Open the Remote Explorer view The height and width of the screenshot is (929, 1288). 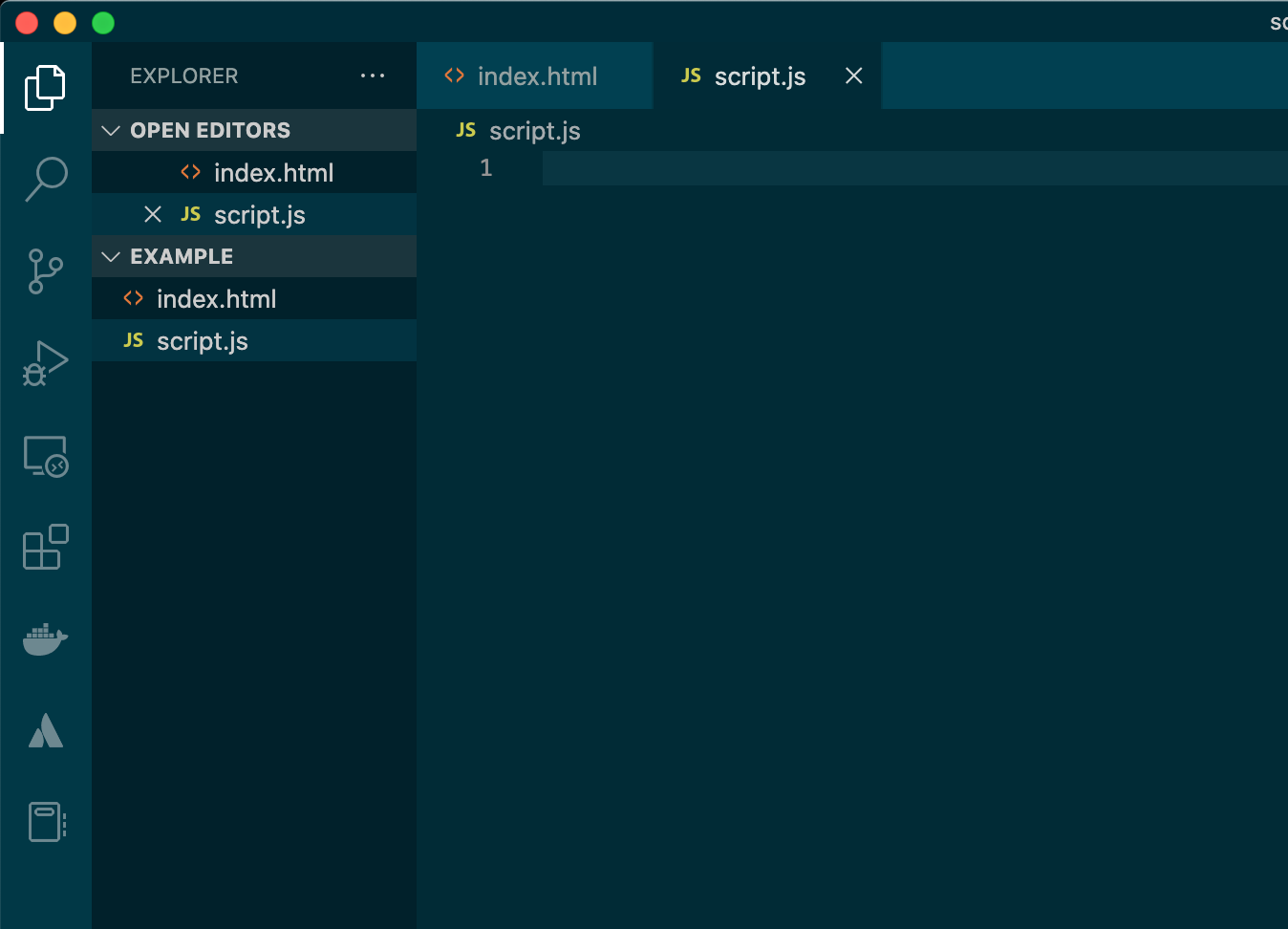pyautogui.click(x=45, y=456)
